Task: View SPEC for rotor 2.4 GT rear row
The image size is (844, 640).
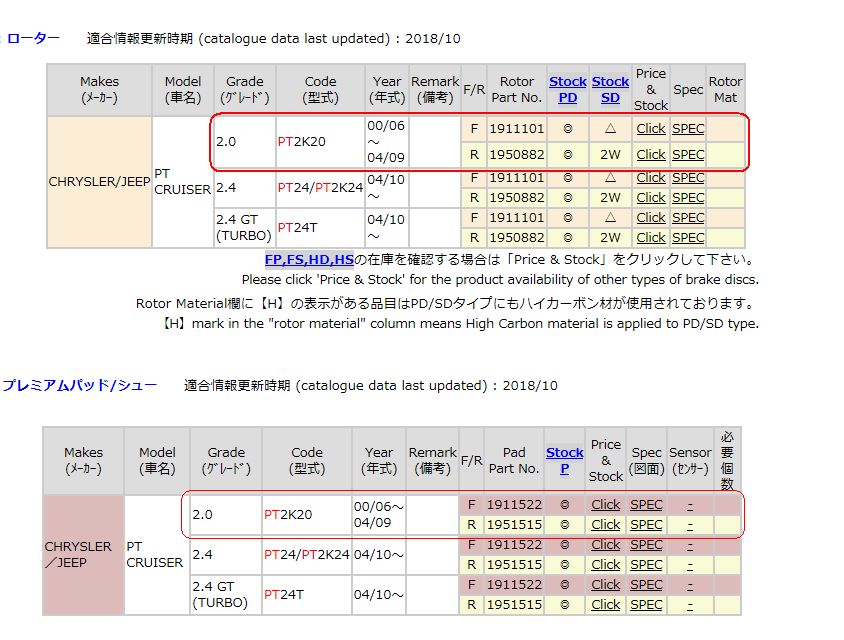Action: click(688, 237)
